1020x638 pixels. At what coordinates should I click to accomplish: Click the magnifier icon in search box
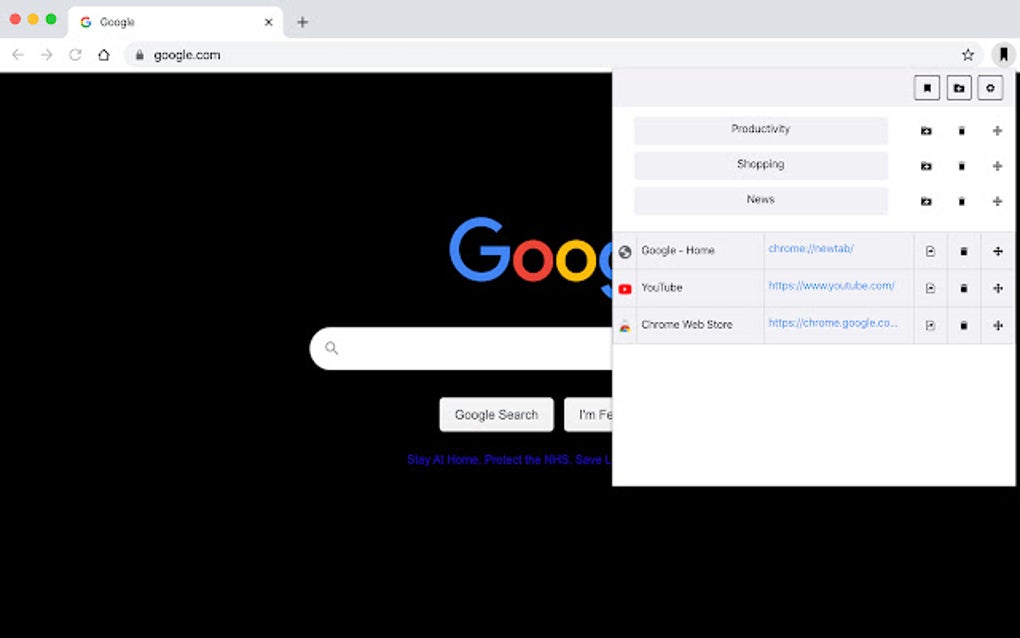[332, 349]
